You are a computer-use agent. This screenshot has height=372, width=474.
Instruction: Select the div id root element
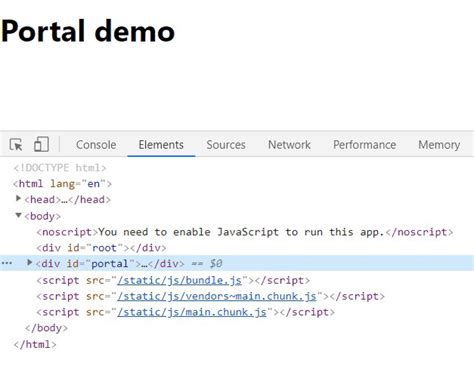[x=101, y=248]
